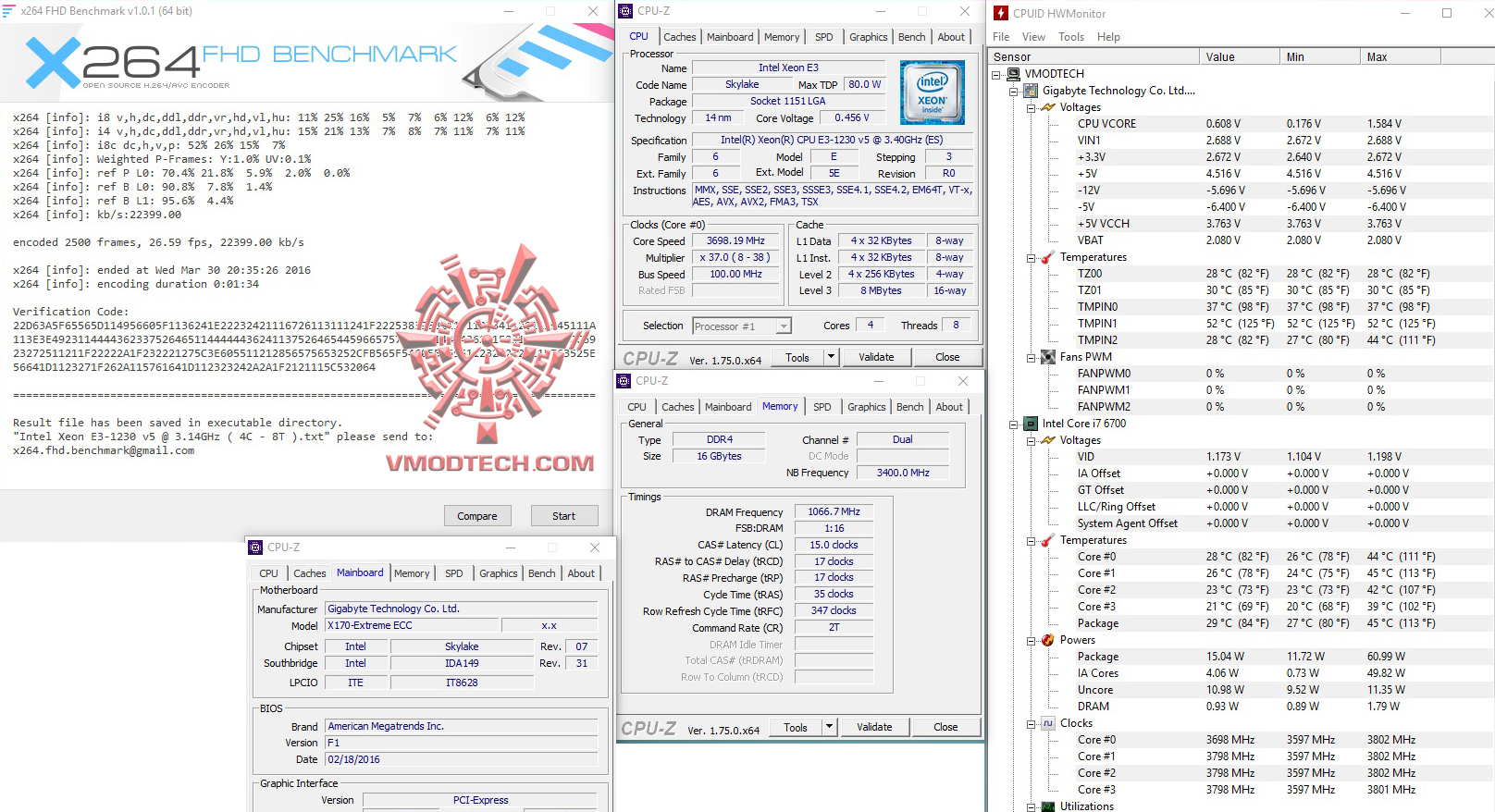
Task: Open the File menu in HWMonitor
Action: (1001, 37)
